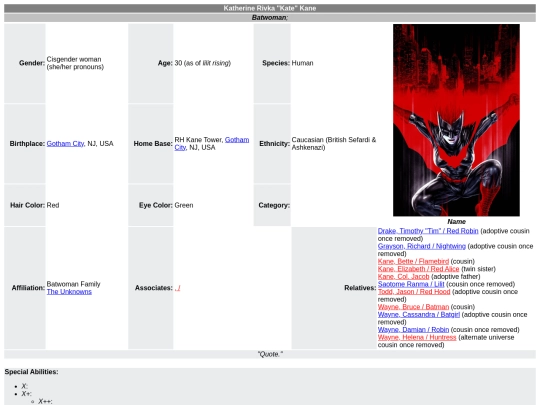The width and height of the screenshot is (540, 405).
Task: Click the red link in the Associates cell
Action: pos(177,288)
